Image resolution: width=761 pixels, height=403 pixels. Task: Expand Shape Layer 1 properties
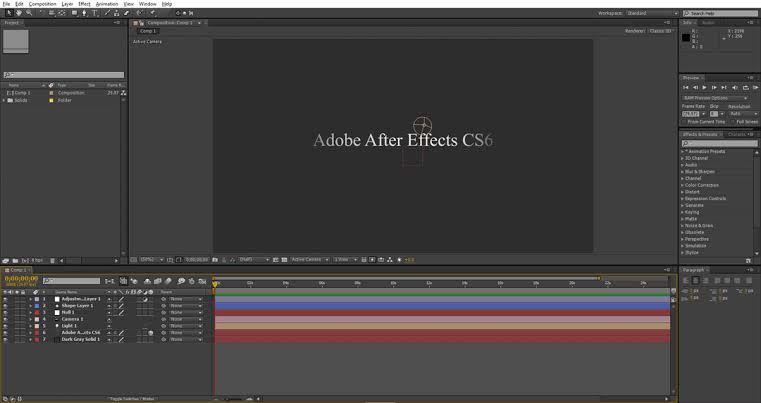coord(30,306)
